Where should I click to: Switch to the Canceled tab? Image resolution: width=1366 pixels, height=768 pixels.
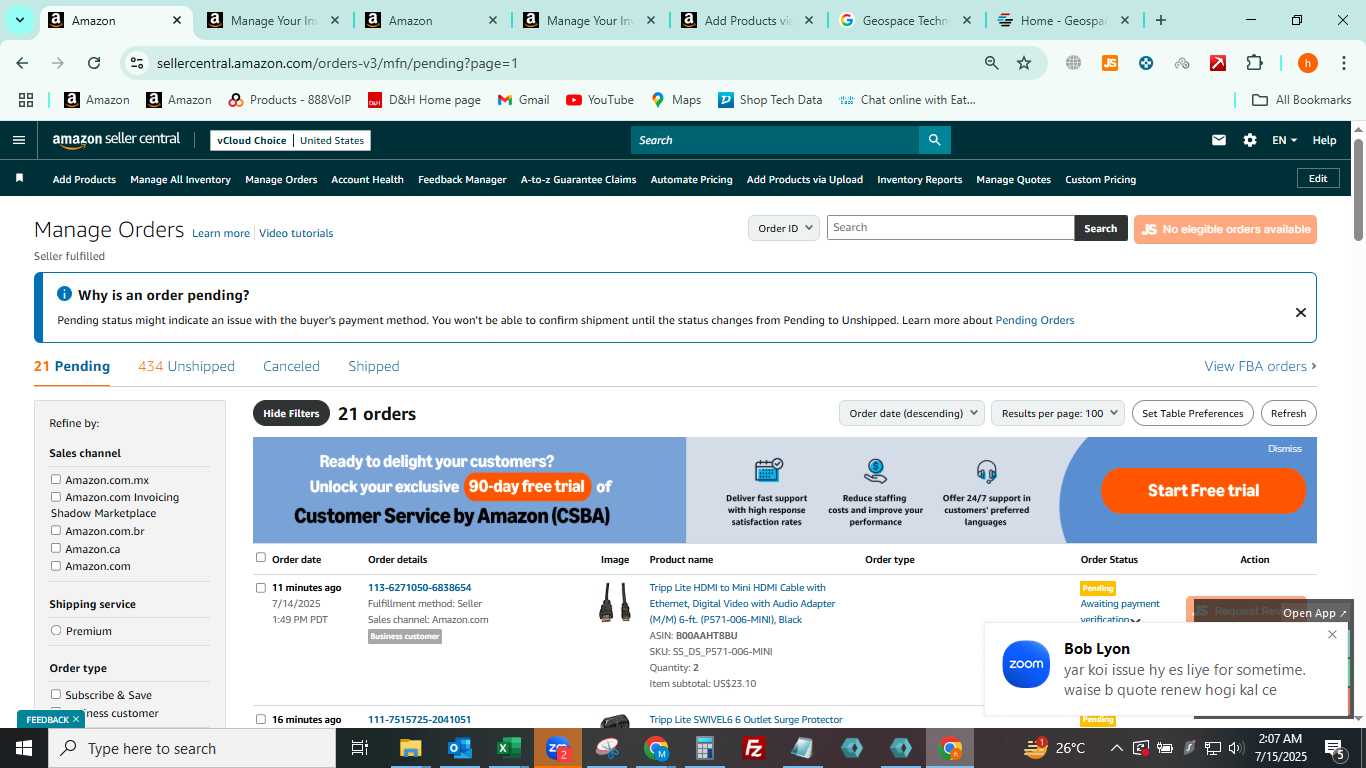pyautogui.click(x=291, y=366)
